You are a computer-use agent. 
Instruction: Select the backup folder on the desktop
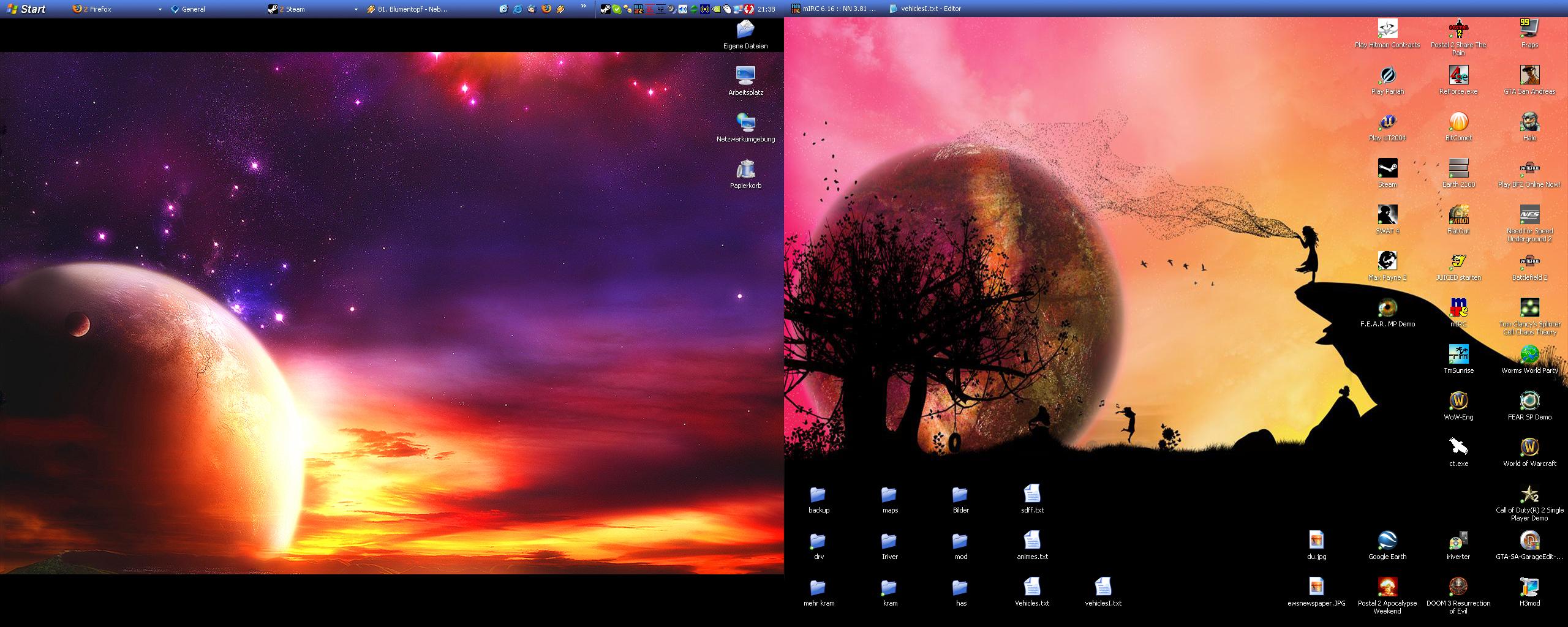click(818, 495)
